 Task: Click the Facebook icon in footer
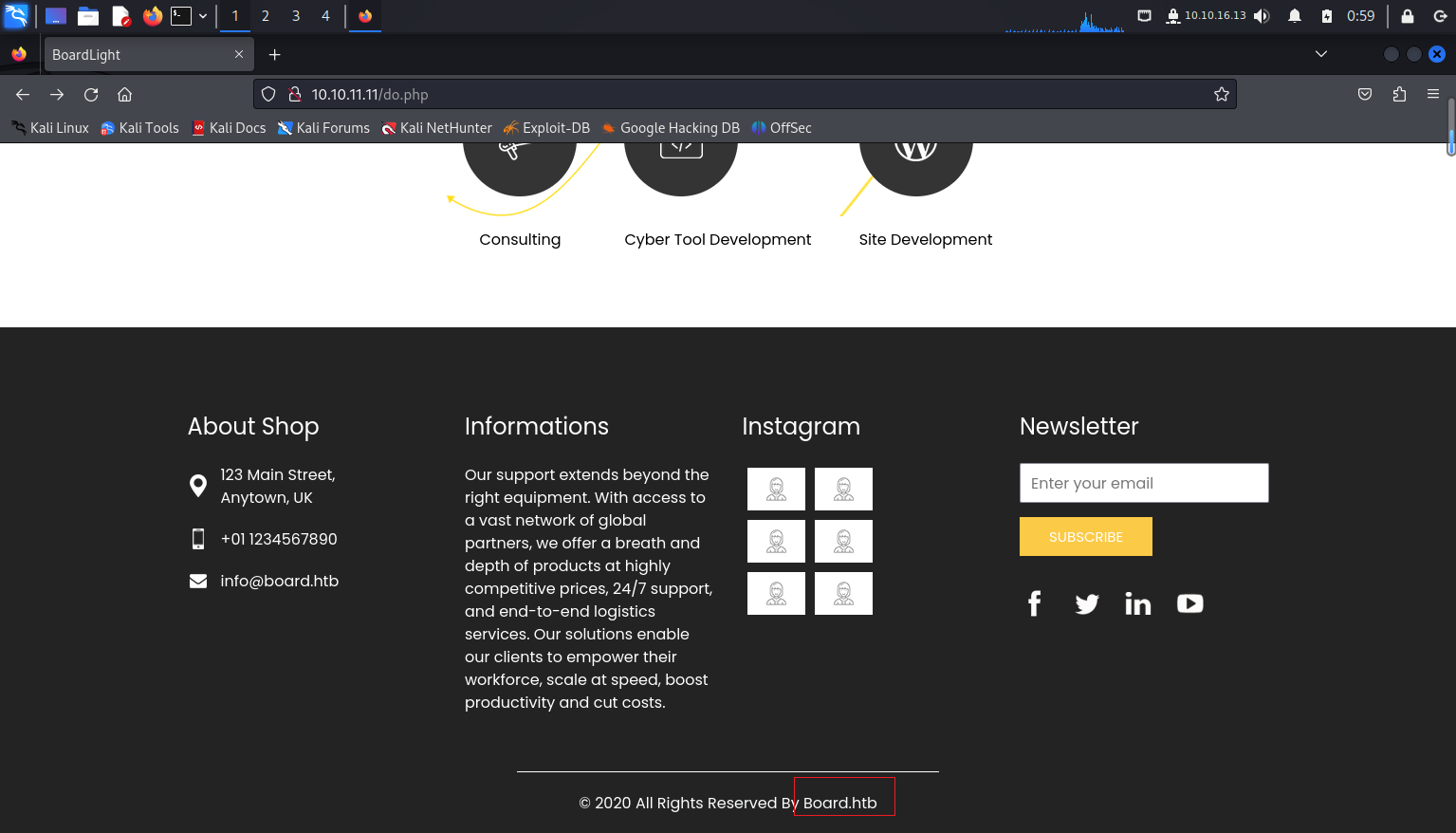click(1035, 603)
